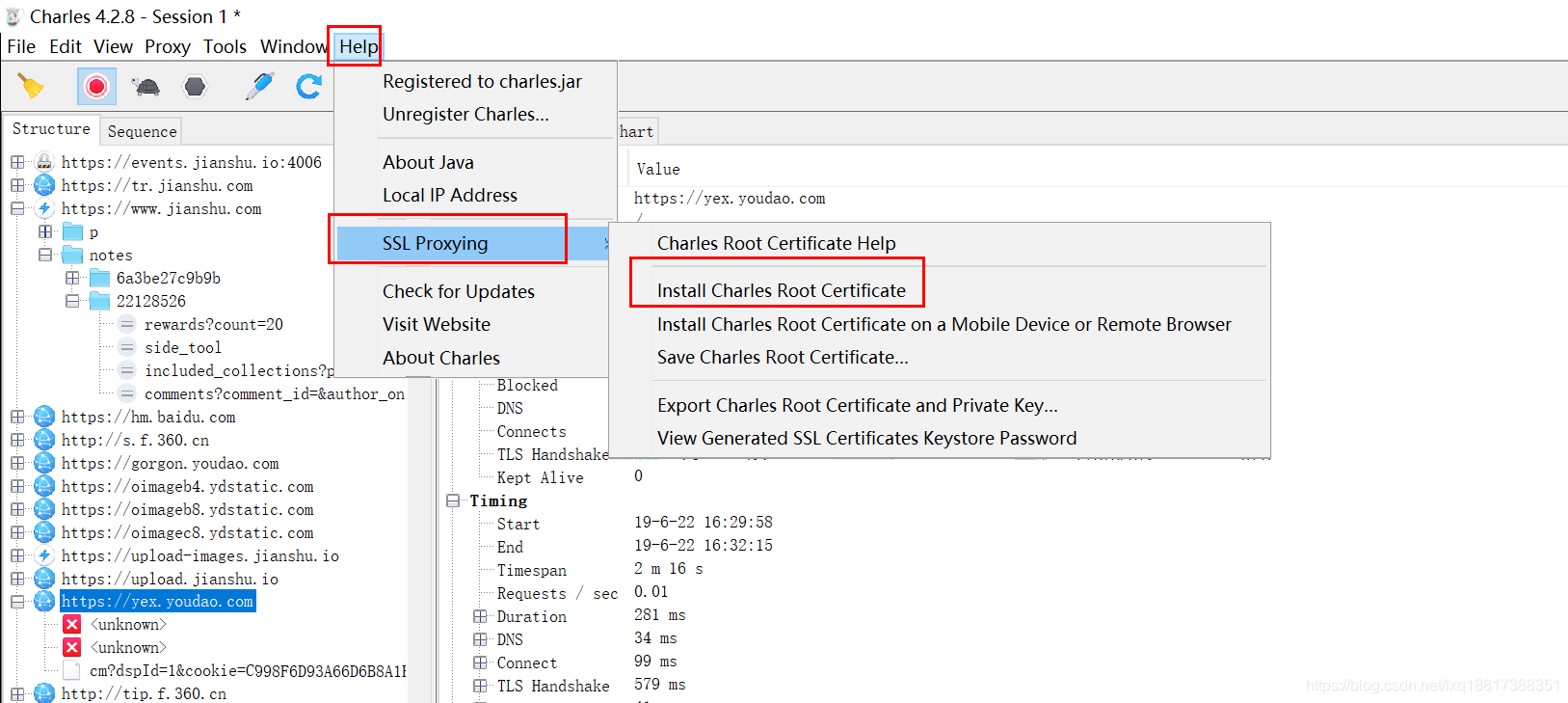Select Install Certificate on Mobile Device option
The width and height of the screenshot is (1568, 703).
(944, 324)
